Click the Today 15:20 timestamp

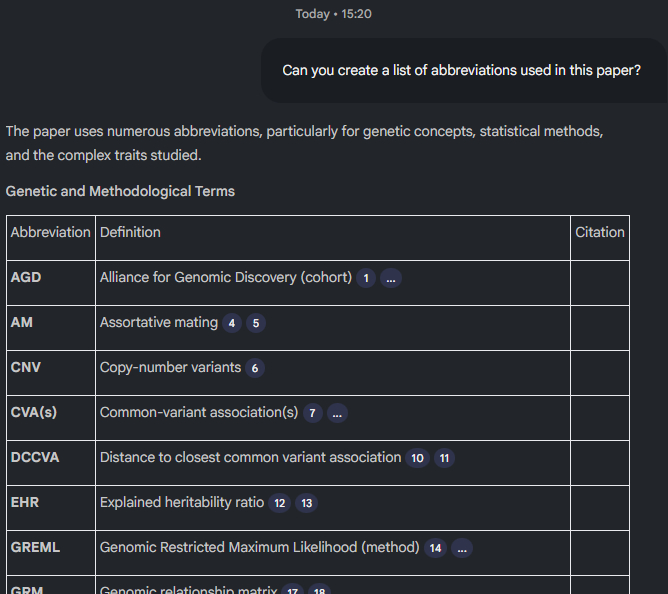(x=333, y=14)
